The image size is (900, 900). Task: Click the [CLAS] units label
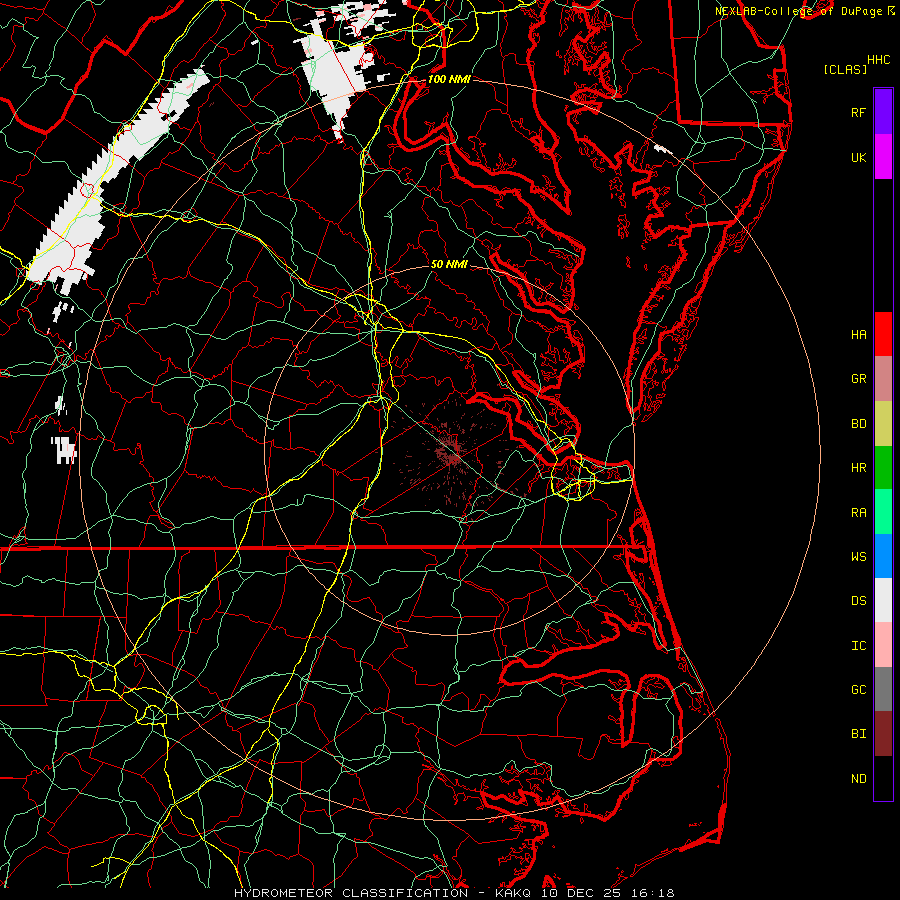[x=845, y=69]
